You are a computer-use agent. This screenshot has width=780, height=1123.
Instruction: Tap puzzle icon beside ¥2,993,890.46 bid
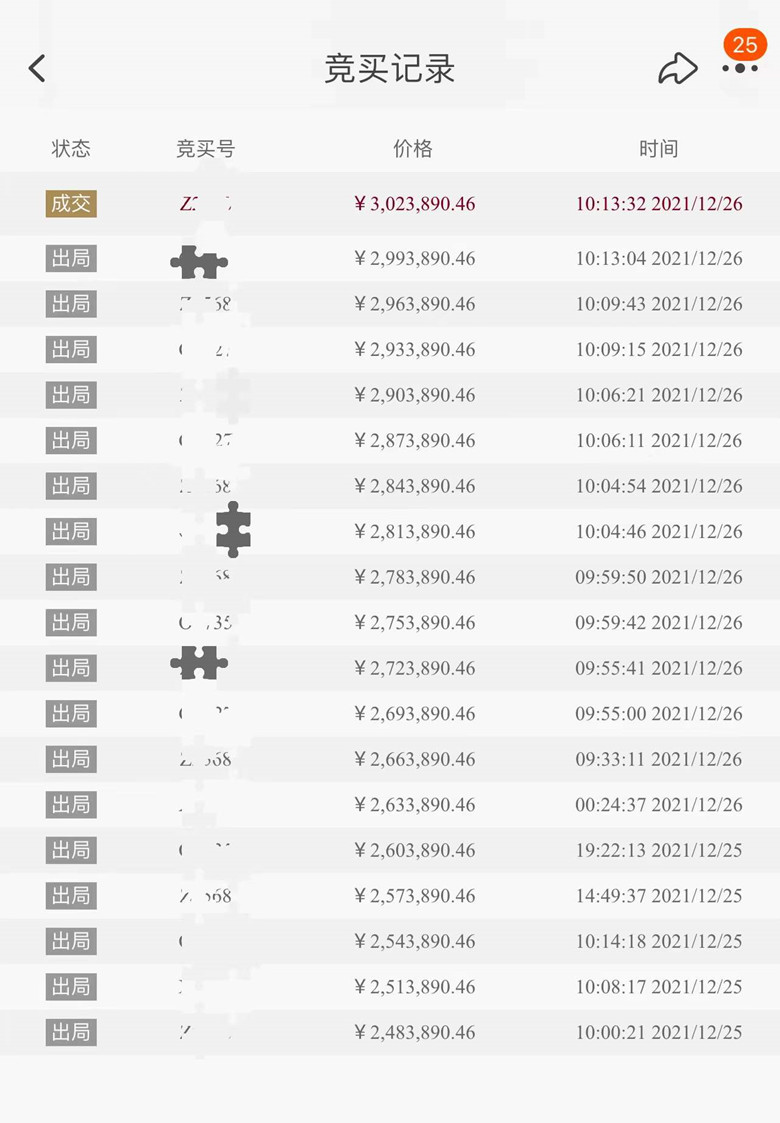coord(199,261)
